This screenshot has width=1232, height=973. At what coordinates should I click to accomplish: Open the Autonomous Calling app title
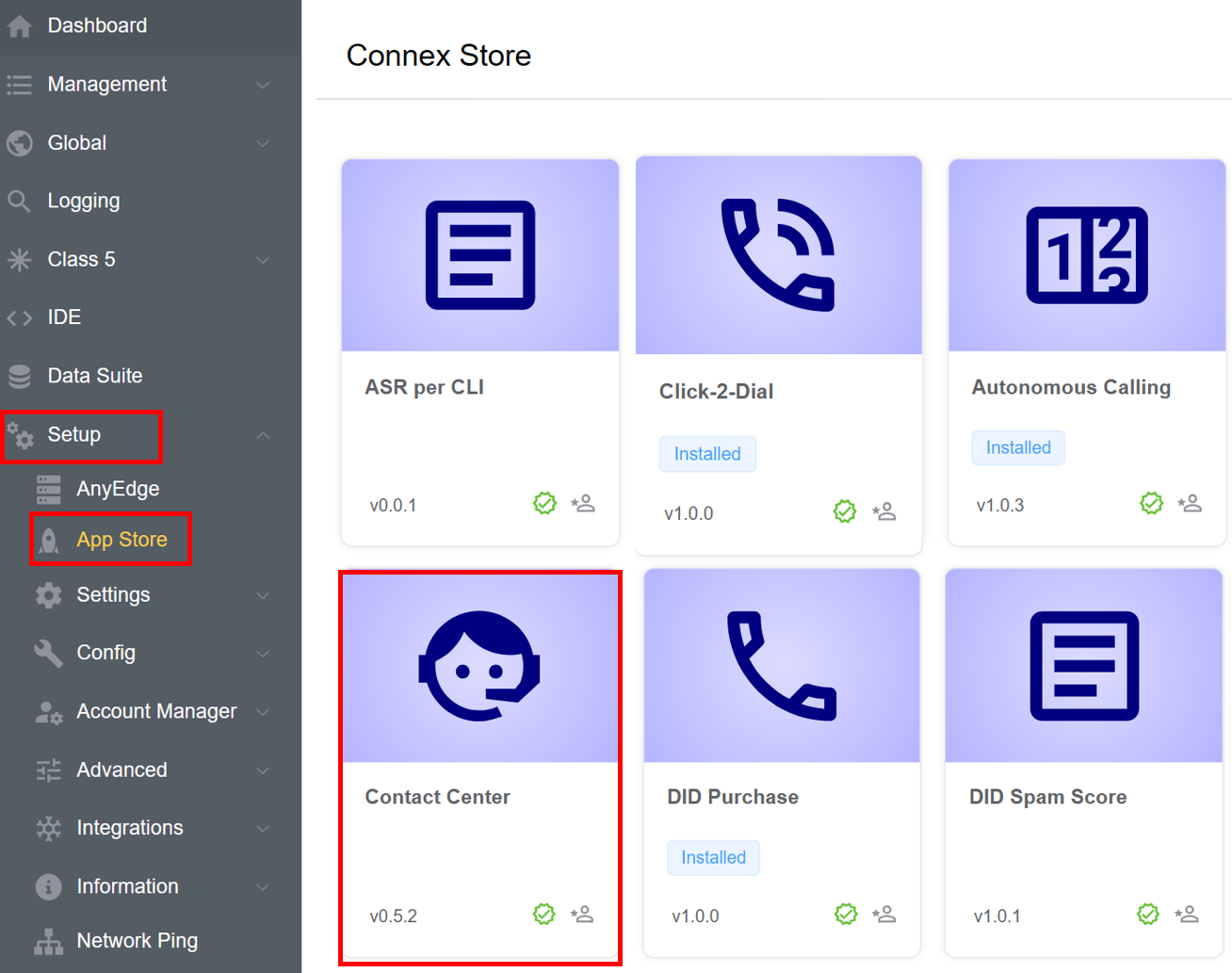1071,388
